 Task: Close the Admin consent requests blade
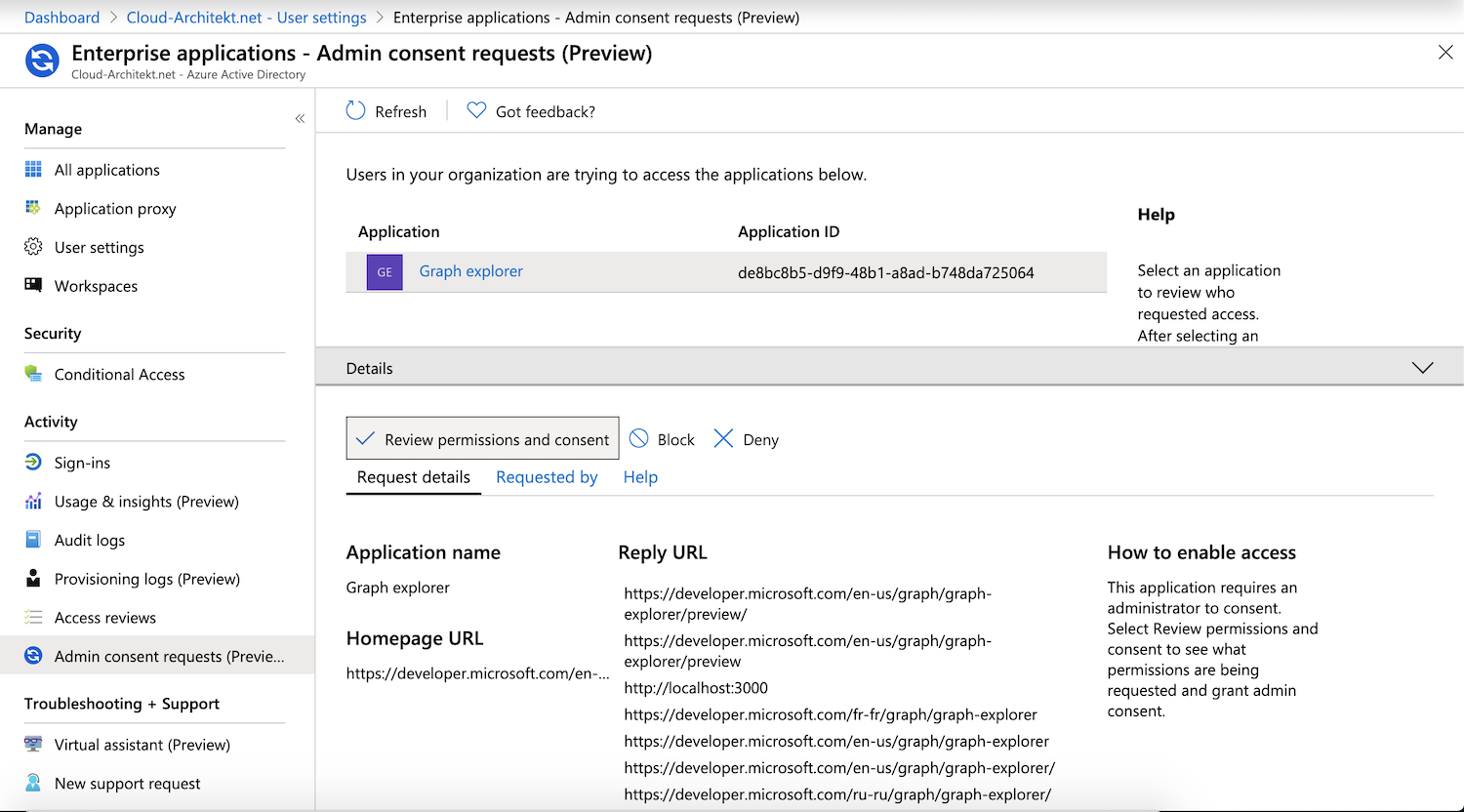click(1445, 53)
